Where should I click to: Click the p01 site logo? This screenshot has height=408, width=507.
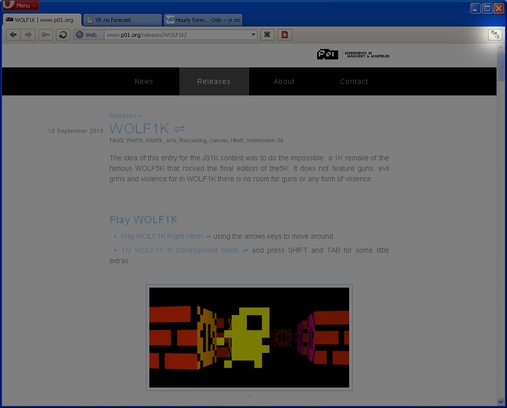click(327, 54)
